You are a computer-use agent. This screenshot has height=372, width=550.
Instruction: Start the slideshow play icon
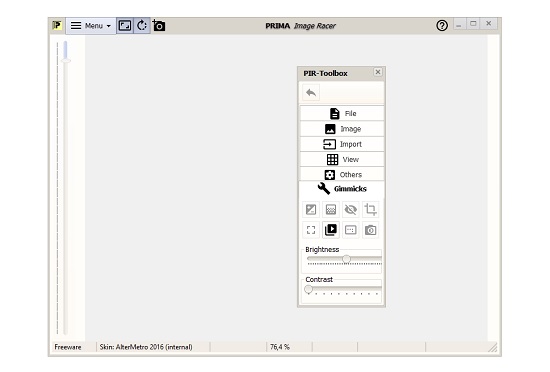[331, 230]
